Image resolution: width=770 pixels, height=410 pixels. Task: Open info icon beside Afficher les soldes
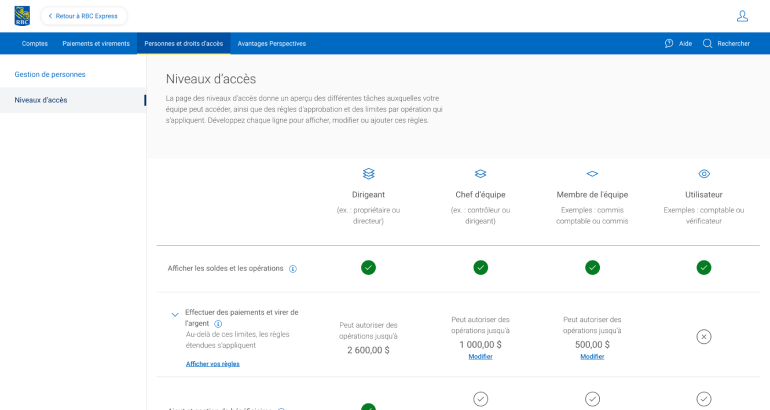(293, 269)
